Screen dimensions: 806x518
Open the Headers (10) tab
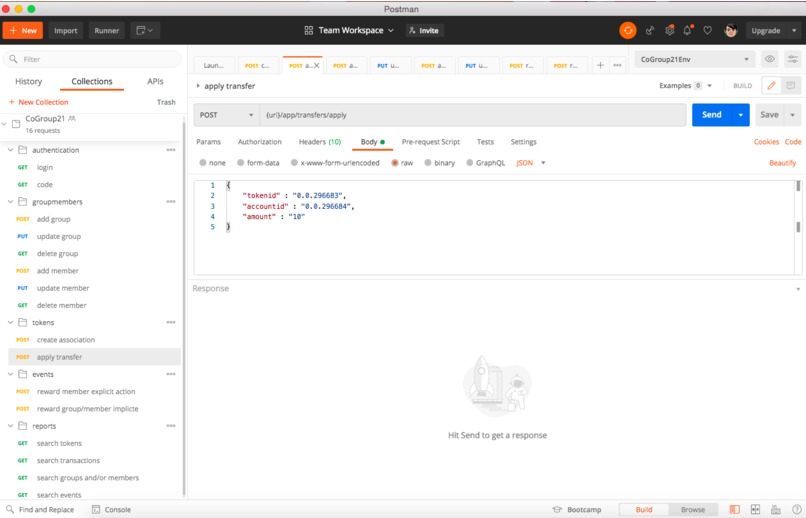point(320,142)
